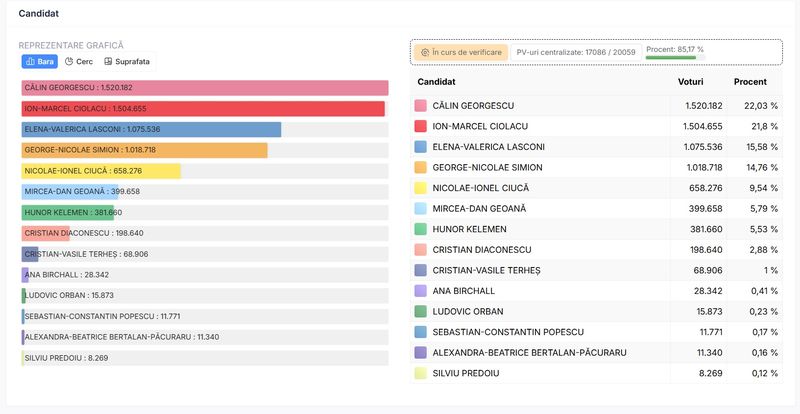Select the Bara chart view tab

41,62
